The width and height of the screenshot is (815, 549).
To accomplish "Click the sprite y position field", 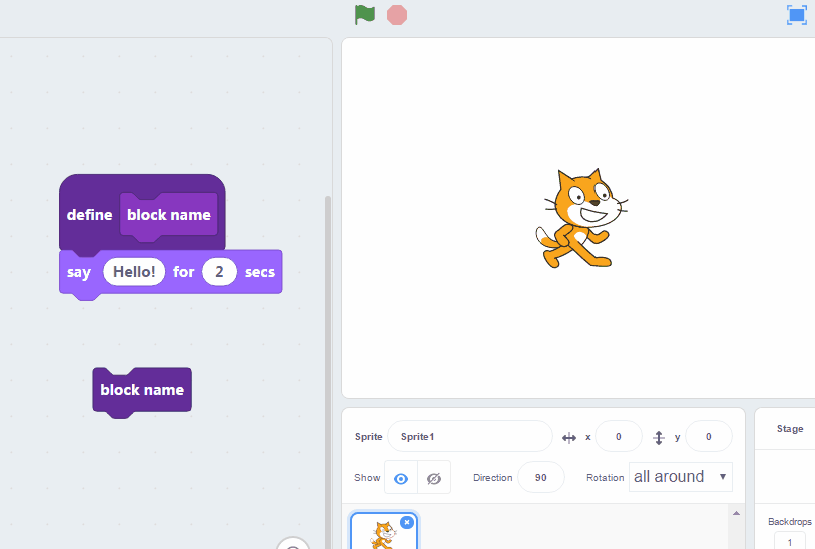I will [x=708, y=437].
